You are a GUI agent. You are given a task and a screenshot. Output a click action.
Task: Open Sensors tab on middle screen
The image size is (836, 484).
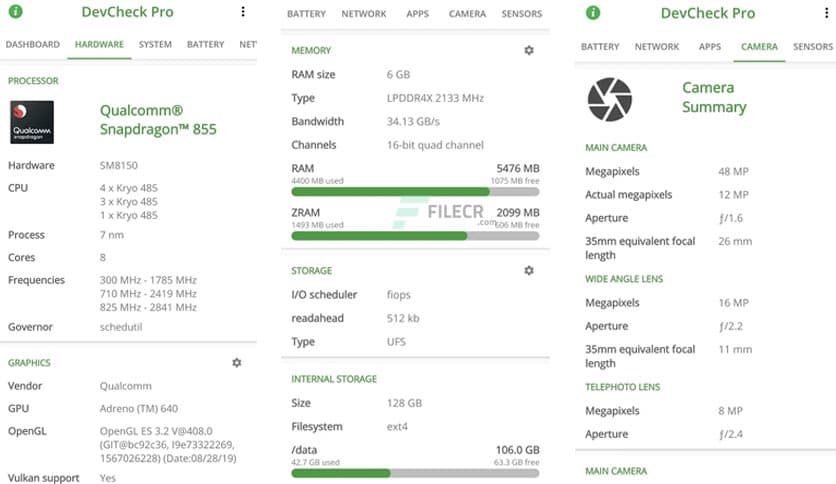pos(521,14)
